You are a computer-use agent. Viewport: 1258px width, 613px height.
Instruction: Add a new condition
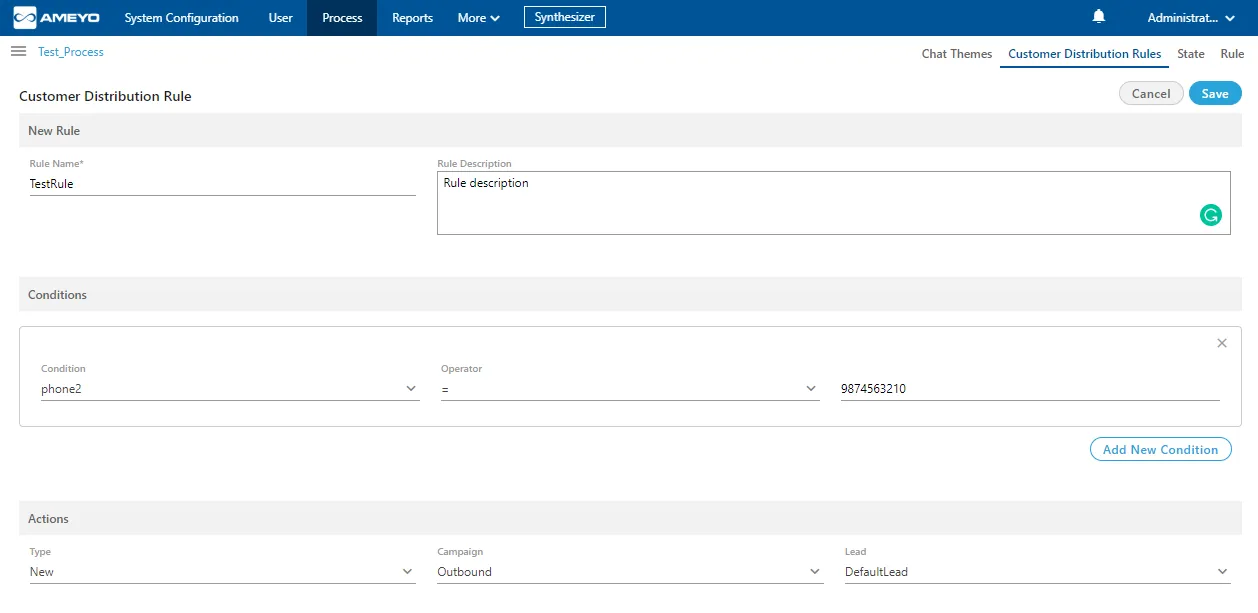pyautogui.click(x=1160, y=450)
